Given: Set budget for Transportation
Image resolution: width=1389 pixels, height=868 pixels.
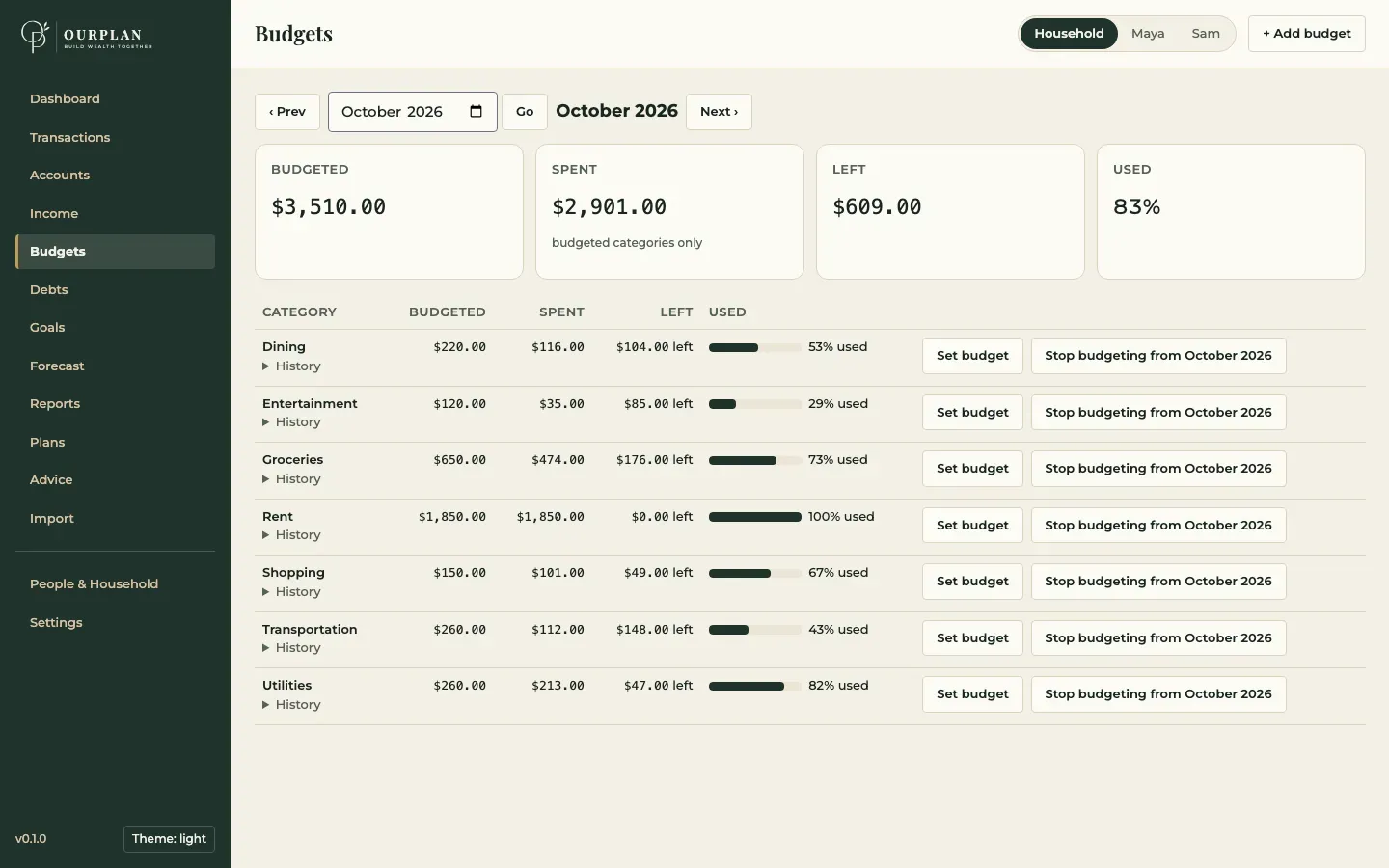Looking at the screenshot, I should (972, 638).
